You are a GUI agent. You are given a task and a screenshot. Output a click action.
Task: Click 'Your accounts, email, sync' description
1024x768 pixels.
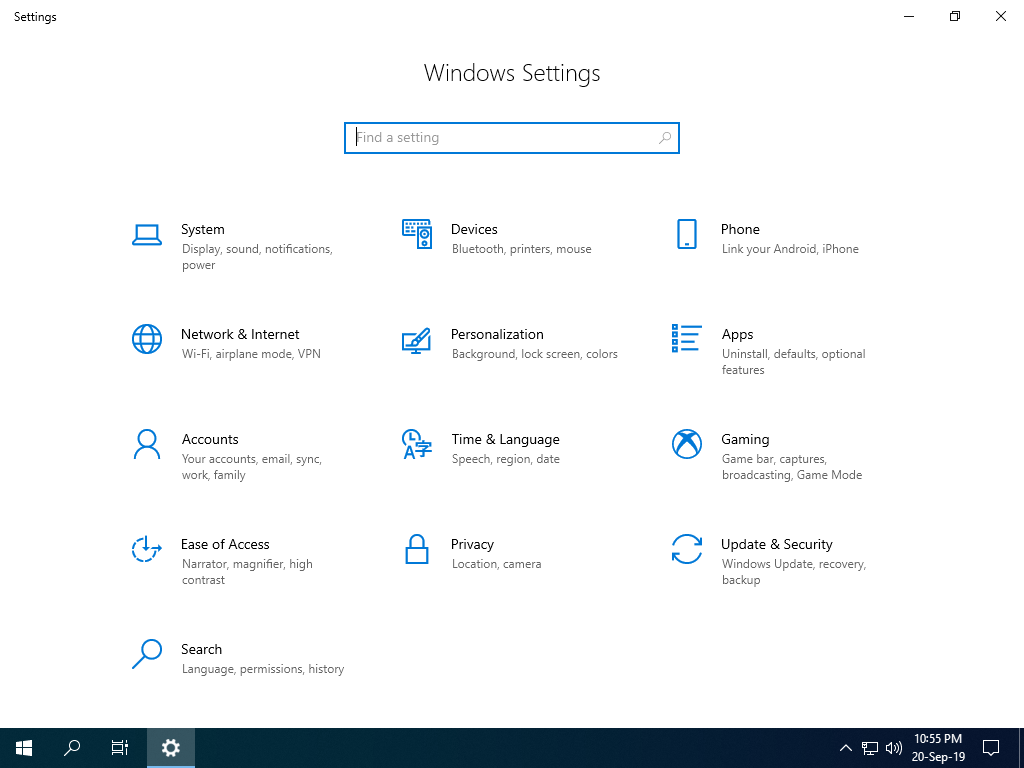point(251,467)
